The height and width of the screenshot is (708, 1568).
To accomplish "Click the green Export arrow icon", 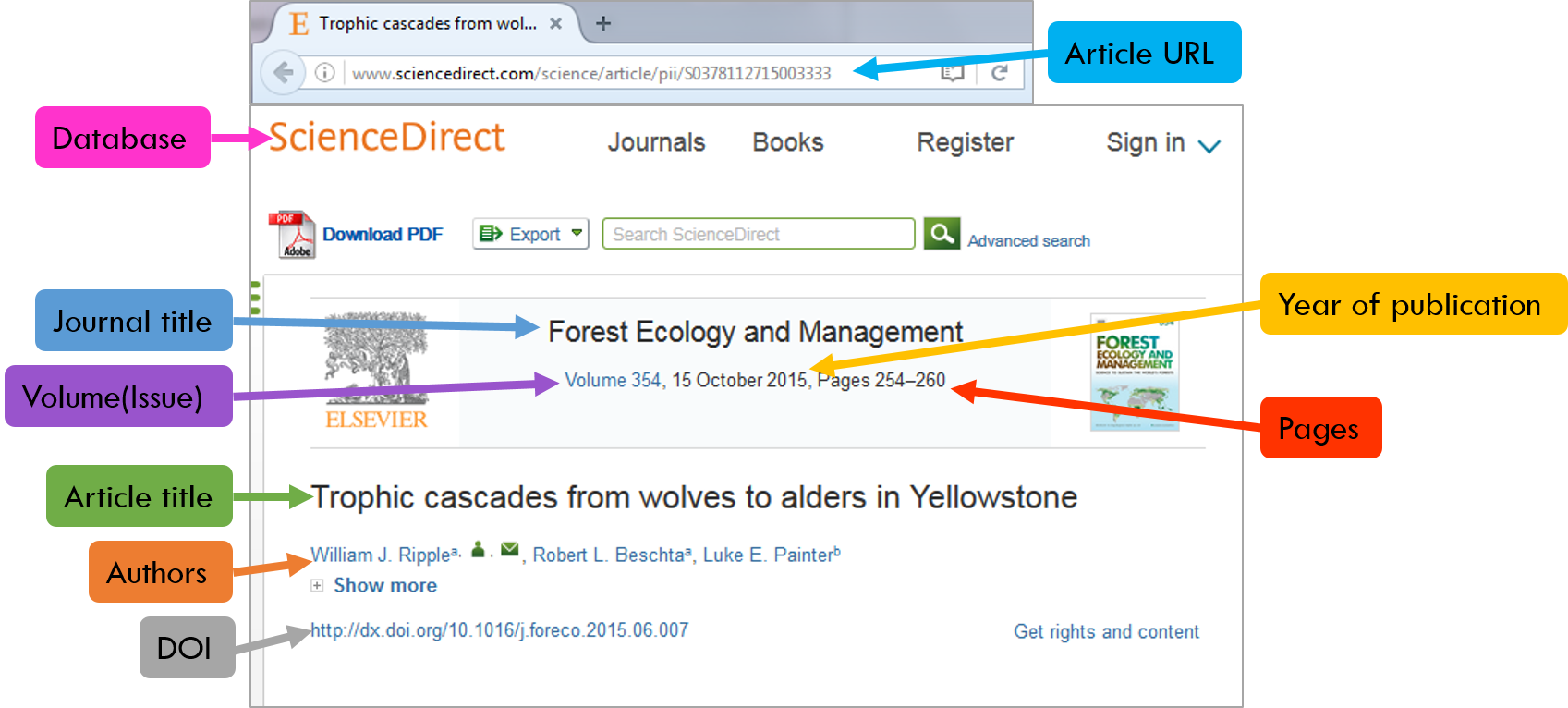I will [x=491, y=234].
